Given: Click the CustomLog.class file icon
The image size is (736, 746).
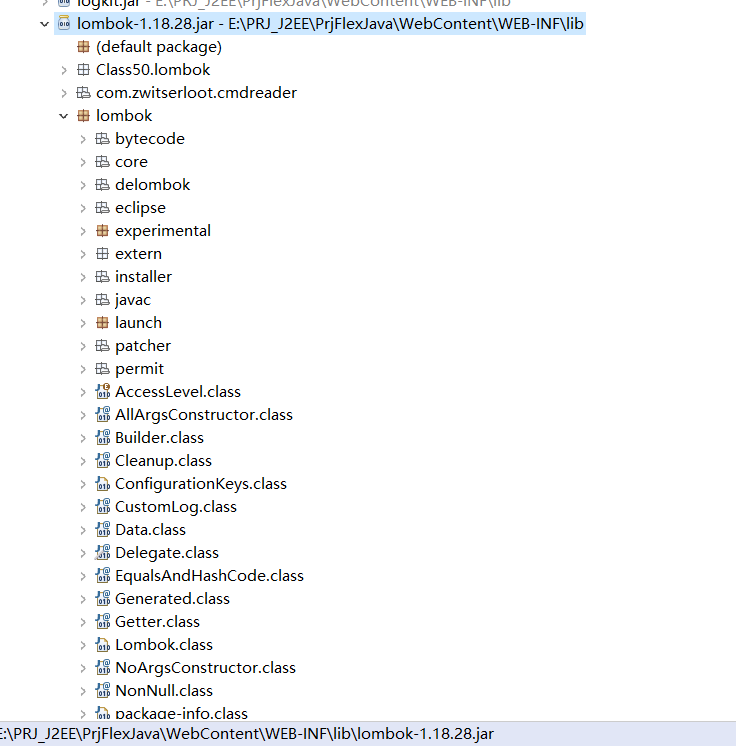Looking at the screenshot, I should pos(103,506).
